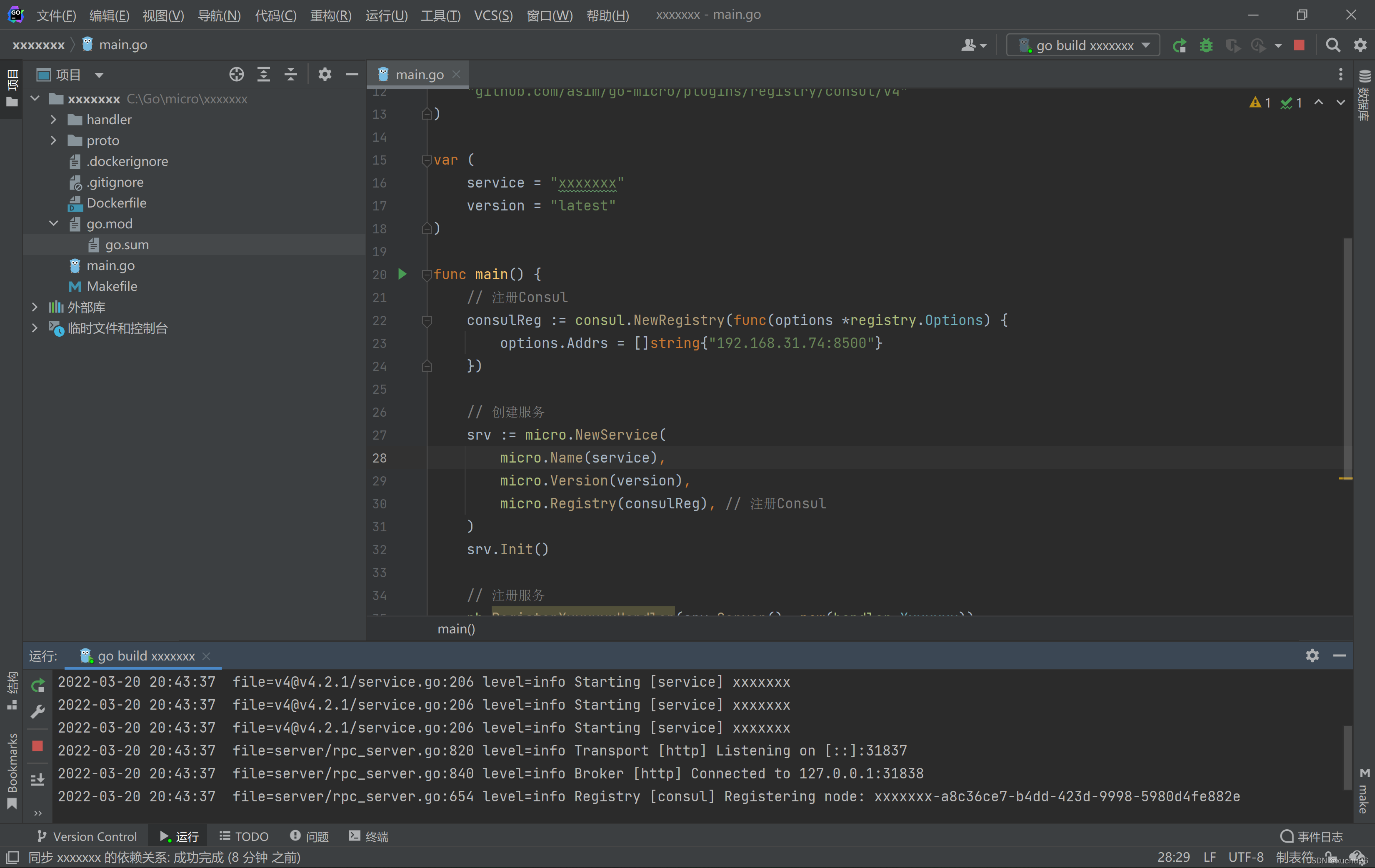Toggle code fold marker at var block
This screenshot has height=868, width=1375.
[x=427, y=160]
